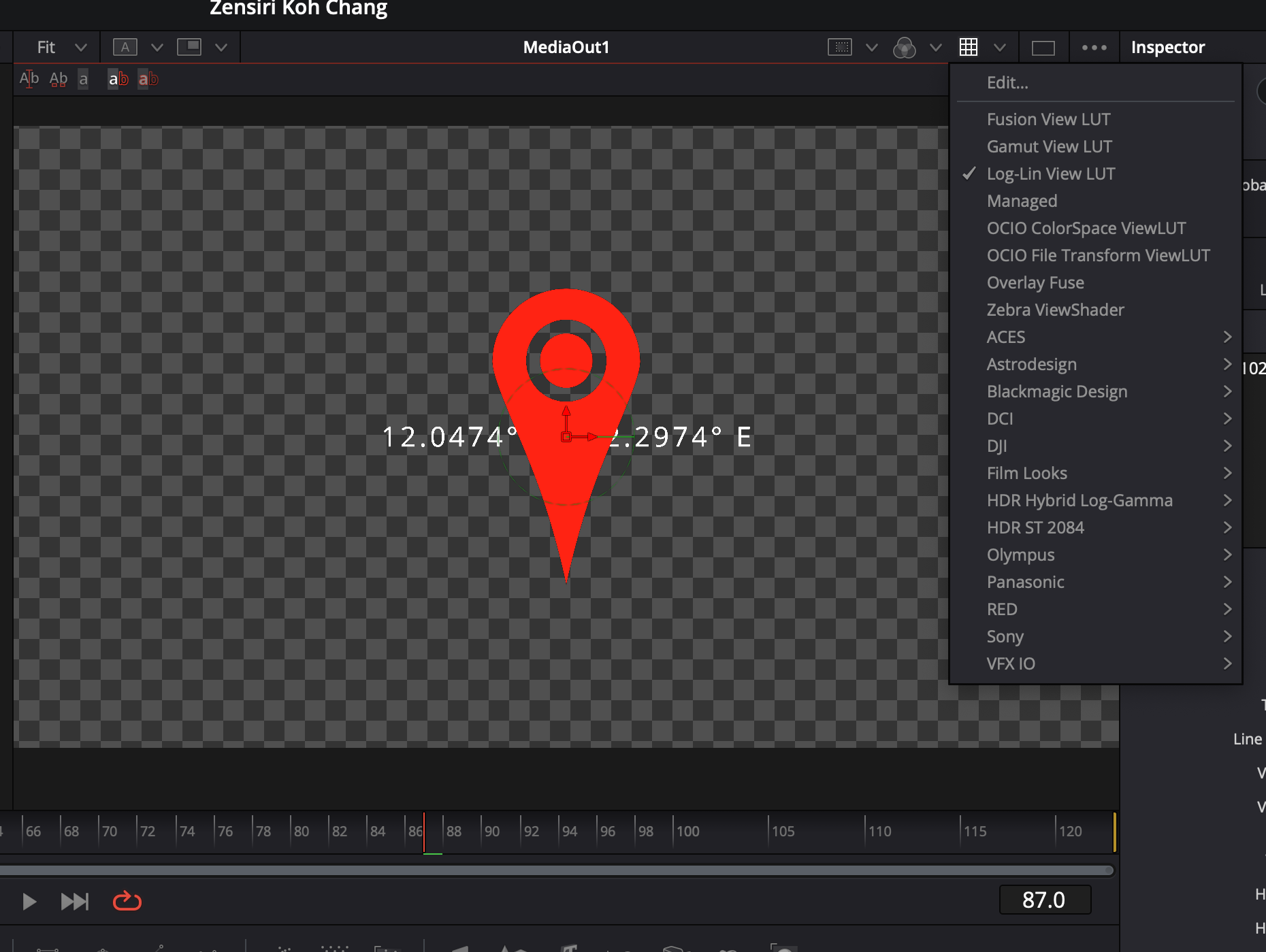Toggle the color channel circles icon
The width and height of the screenshot is (1266, 952).
click(x=905, y=48)
